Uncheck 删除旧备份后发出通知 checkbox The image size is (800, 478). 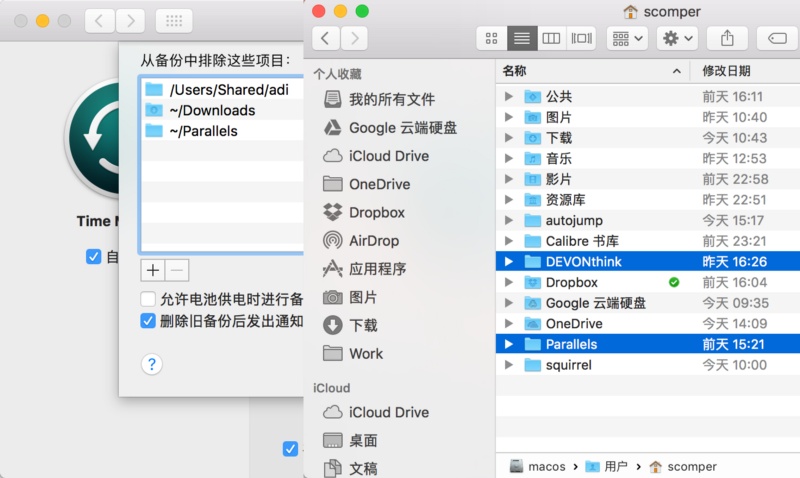pyautogui.click(x=148, y=321)
